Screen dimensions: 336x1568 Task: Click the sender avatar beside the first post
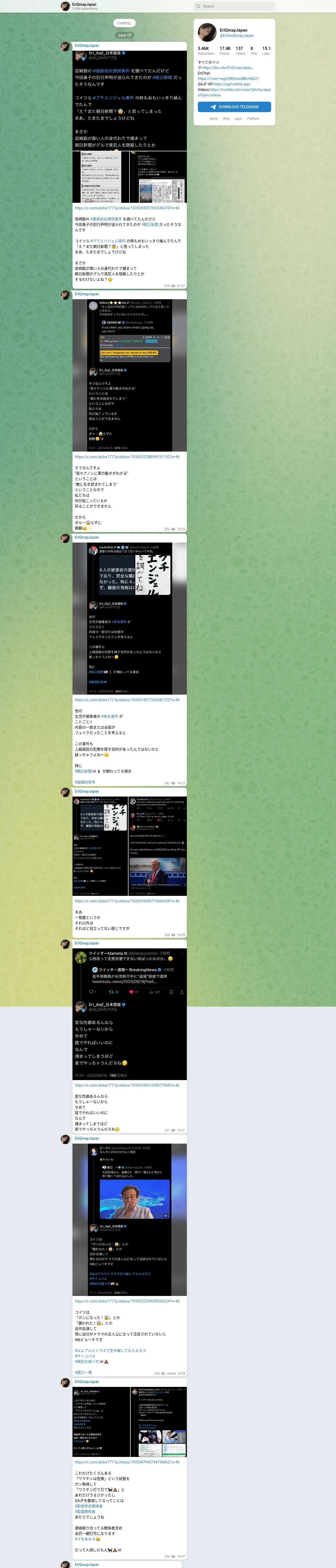tap(65, 46)
